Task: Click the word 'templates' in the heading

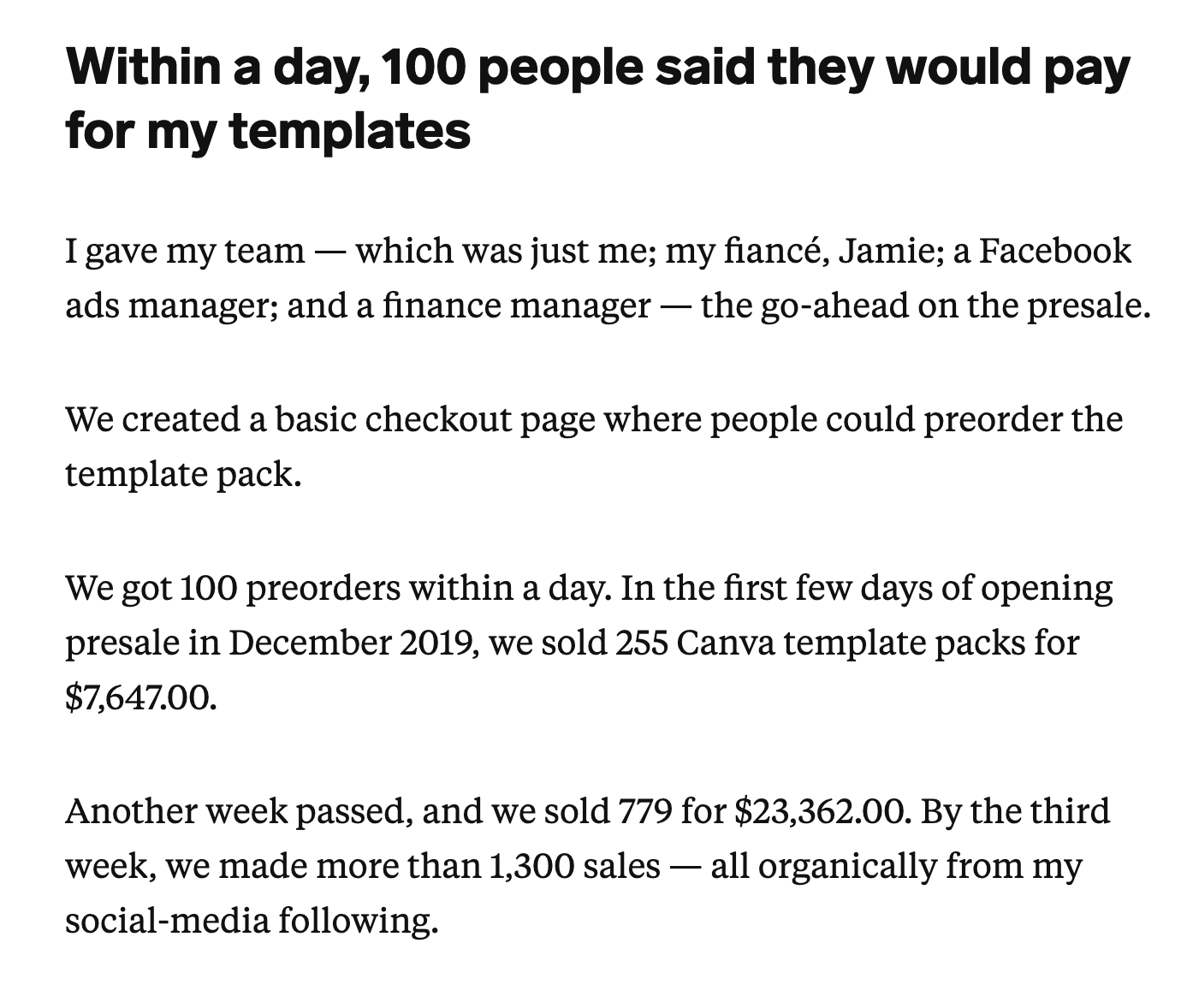Action: pyautogui.click(x=350, y=130)
